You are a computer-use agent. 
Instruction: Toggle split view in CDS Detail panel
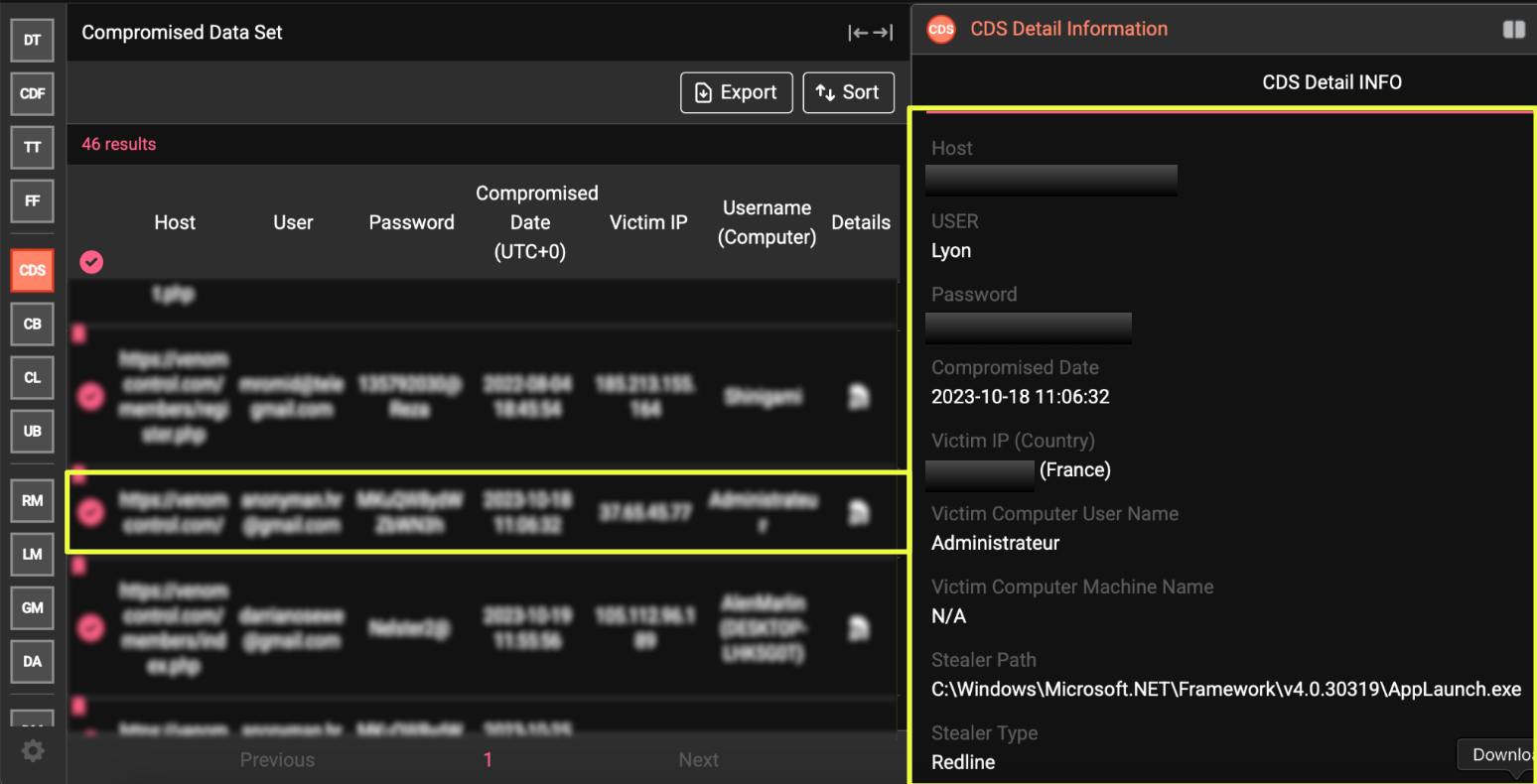pos(1513,30)
